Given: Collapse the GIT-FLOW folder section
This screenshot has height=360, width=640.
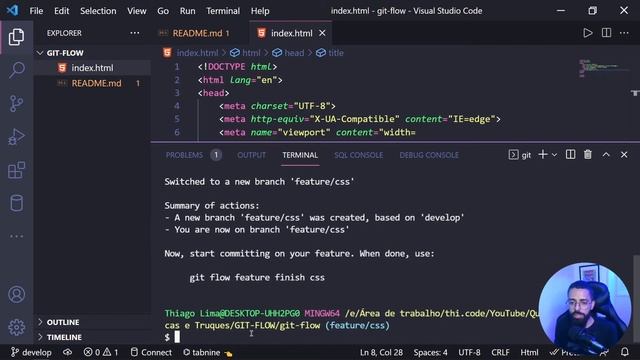Looking at the screenshot, I should [x=93, y=53].
